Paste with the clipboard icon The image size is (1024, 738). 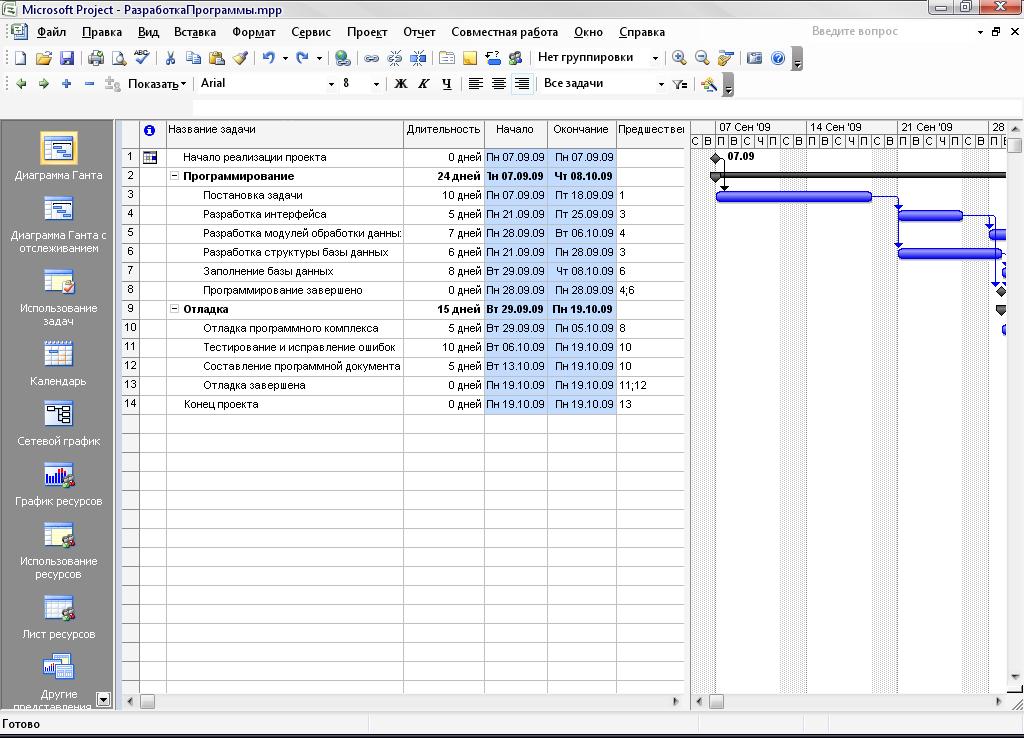(216, 58)
